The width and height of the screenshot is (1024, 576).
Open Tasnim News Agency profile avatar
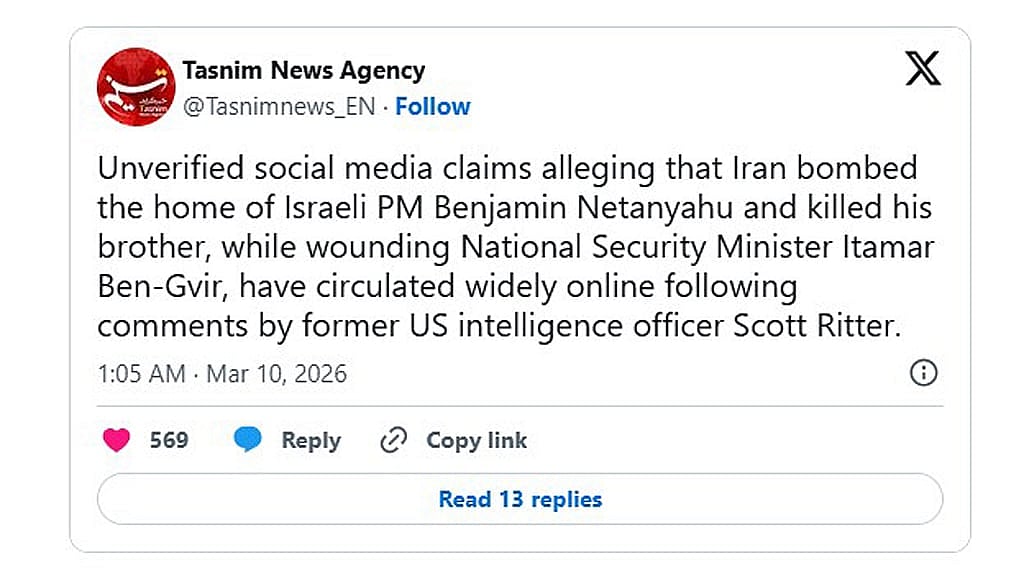[136, 87]
